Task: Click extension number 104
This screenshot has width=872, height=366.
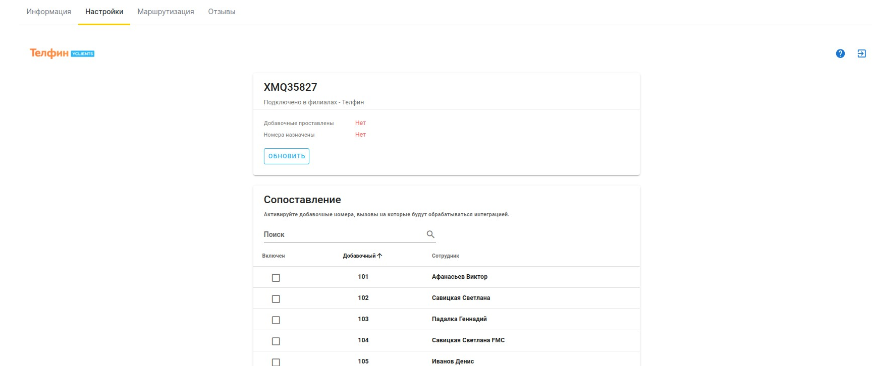Action: click(363, 340)
